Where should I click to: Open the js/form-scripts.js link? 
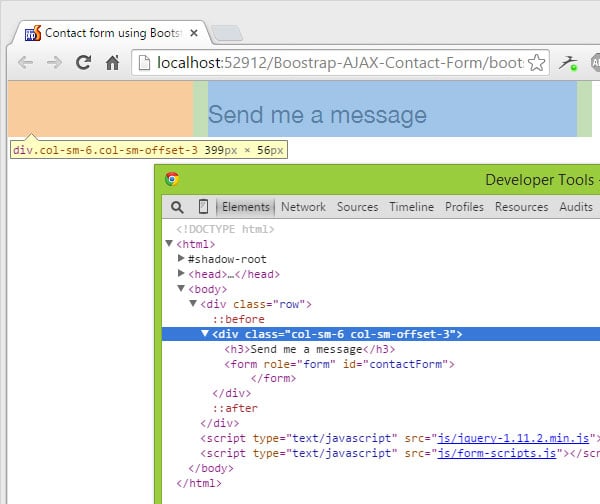pyautogui.click(x=497, y=453)
